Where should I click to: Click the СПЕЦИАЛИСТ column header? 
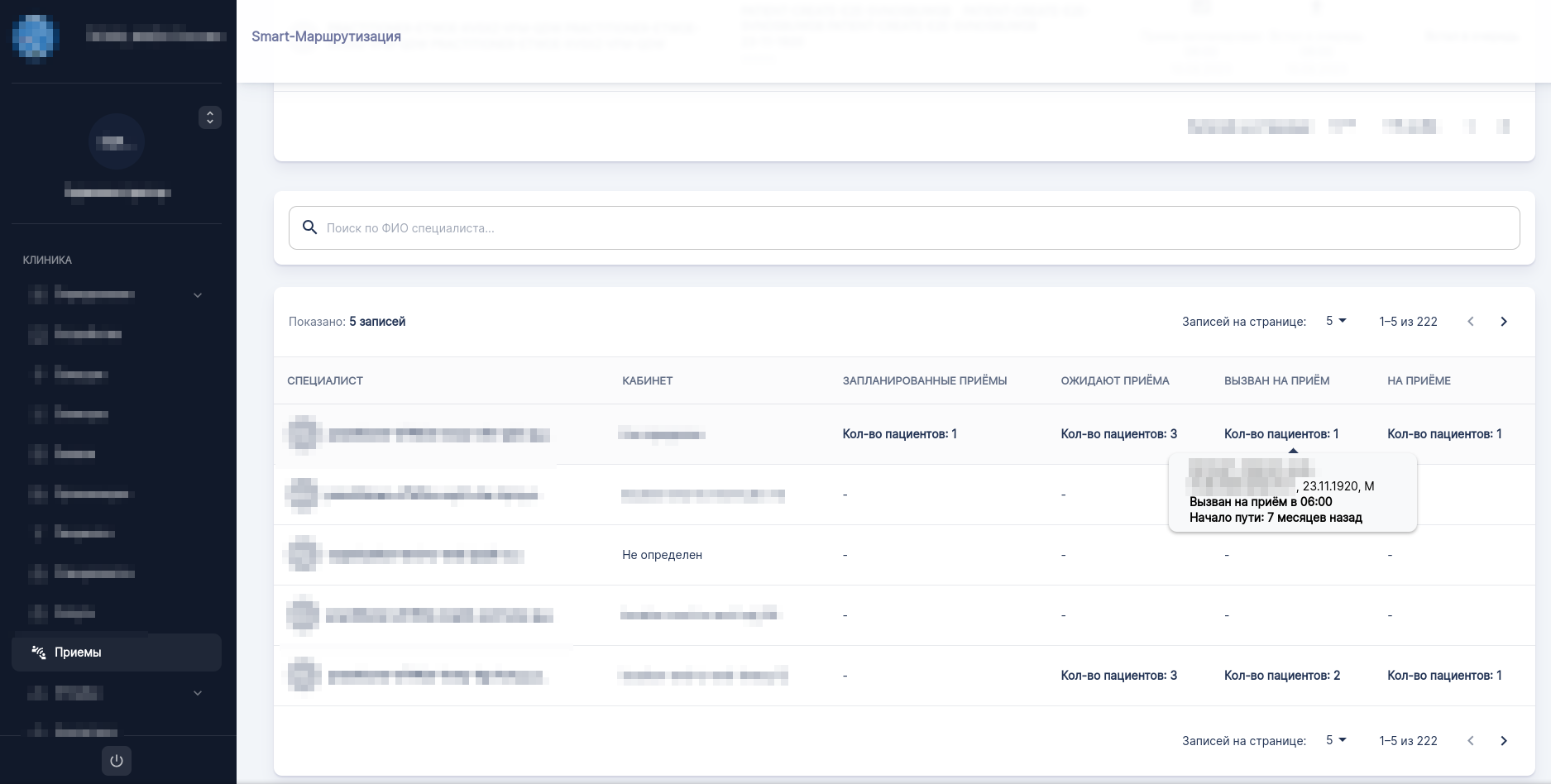pyautogui.click(x=325, y=380)
